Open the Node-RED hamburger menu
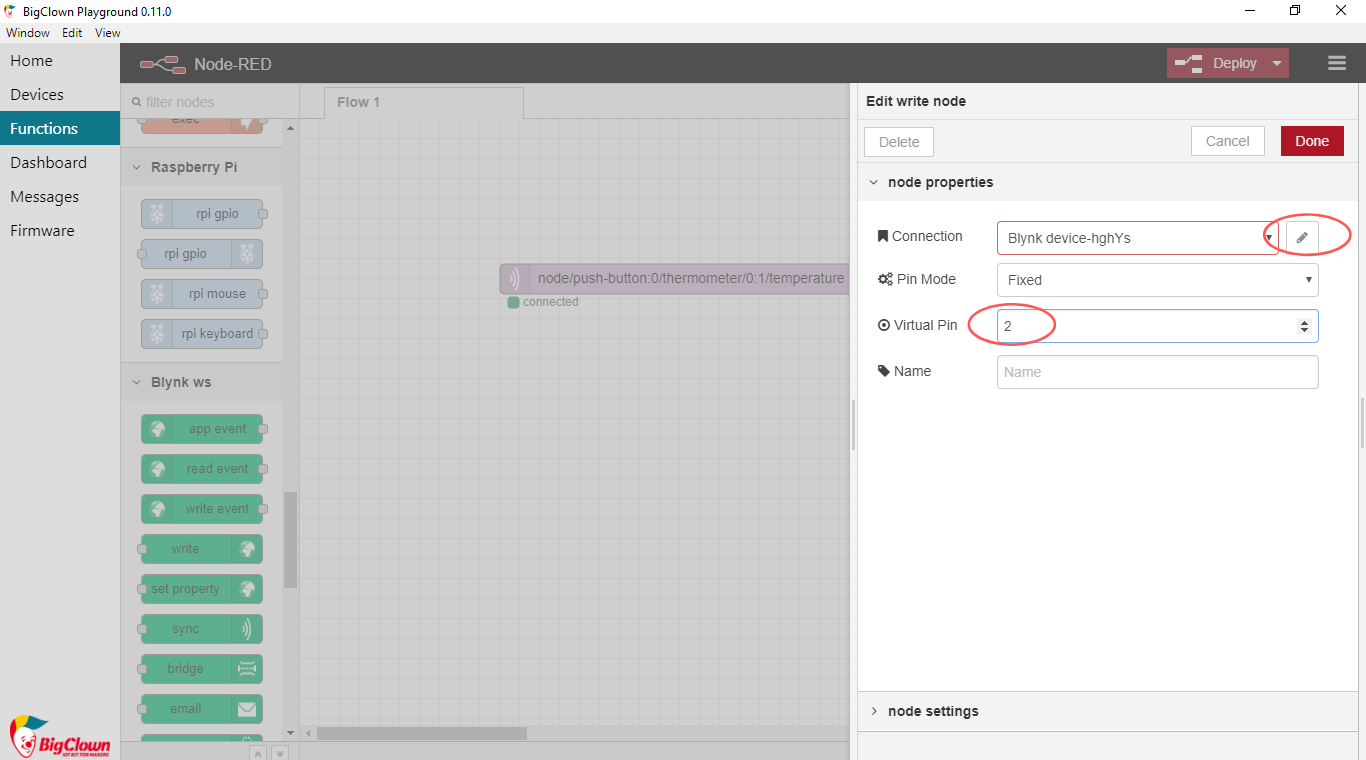 (1337, 63)
